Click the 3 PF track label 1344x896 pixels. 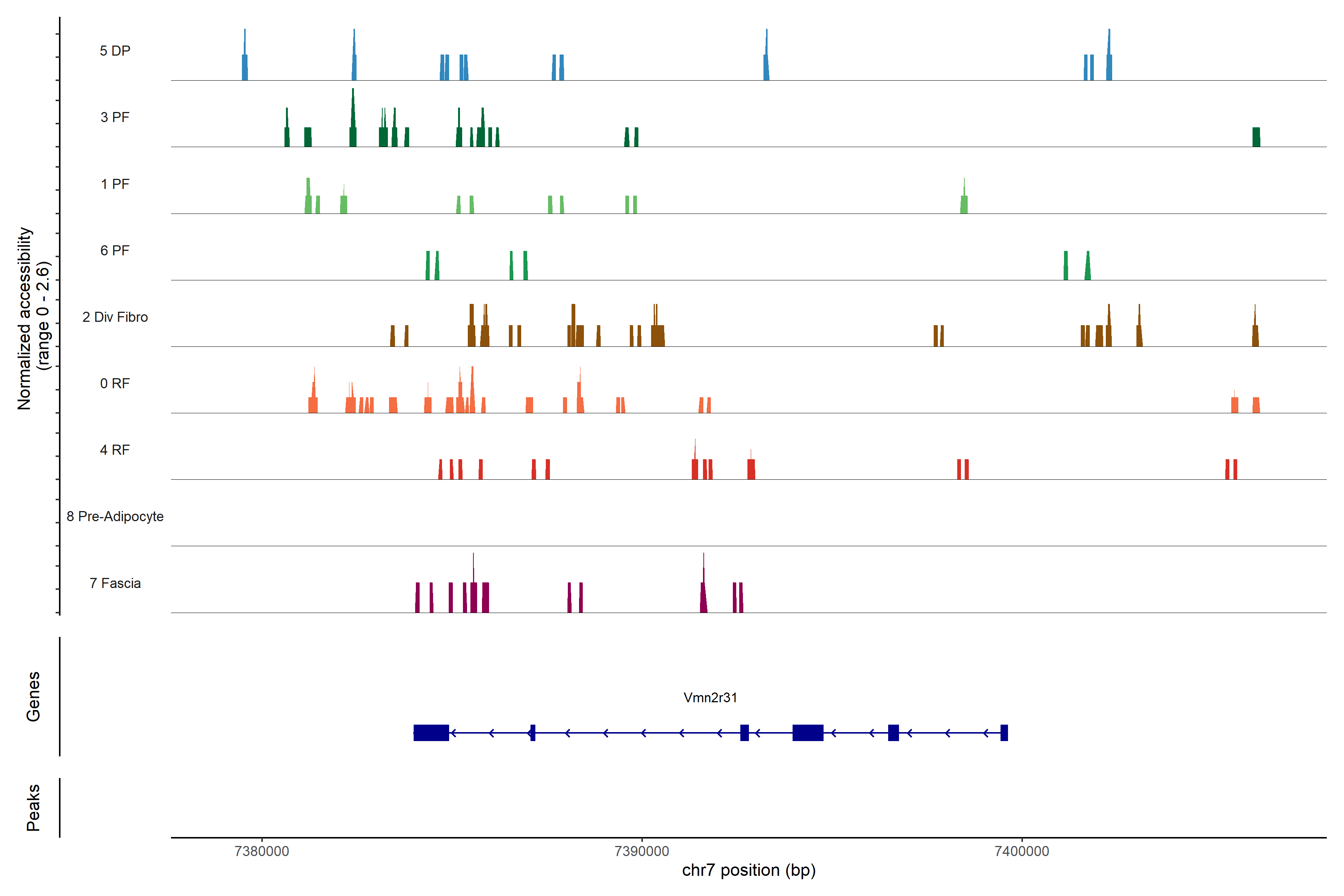115,117
